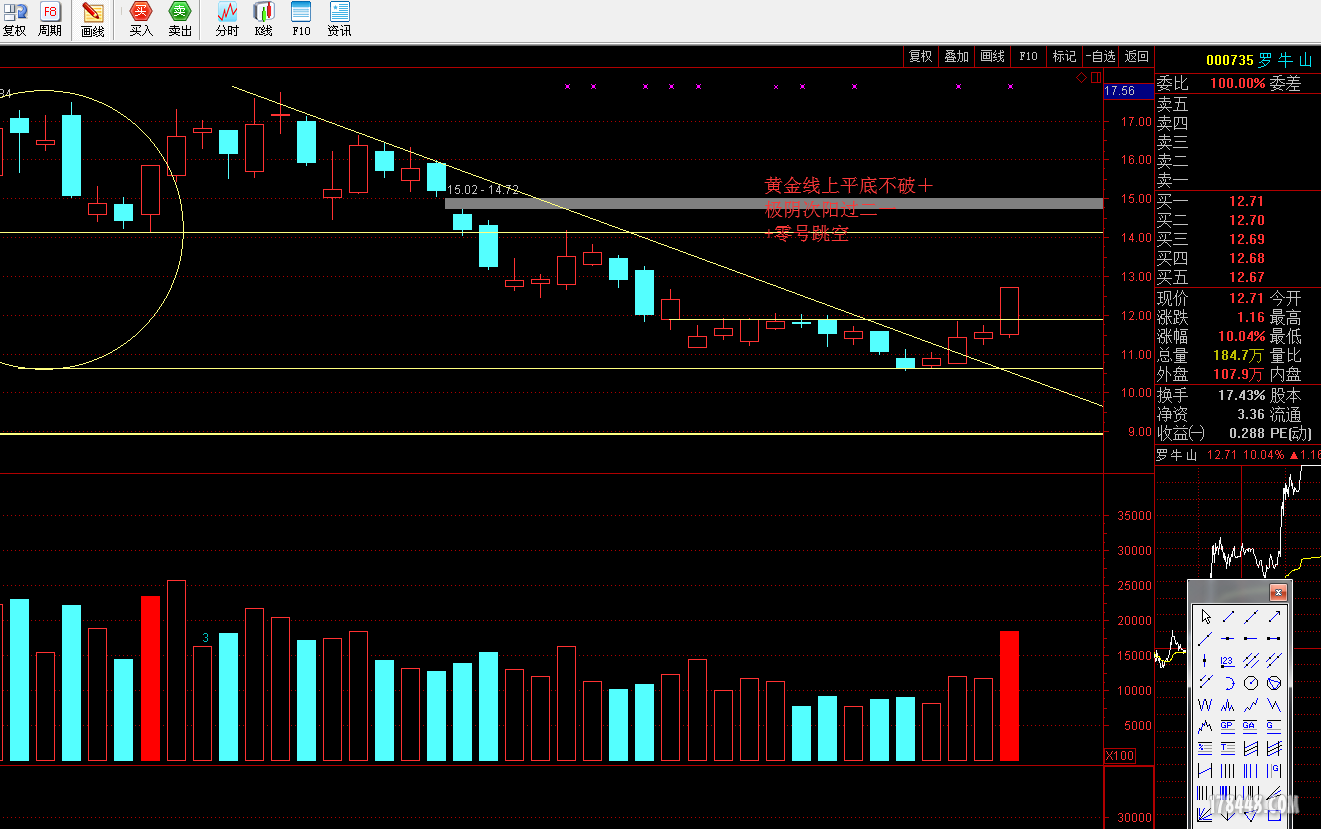Switch to the K线 candlestick view
This screenshot has height=829, width=1321.
click(264, 19)
